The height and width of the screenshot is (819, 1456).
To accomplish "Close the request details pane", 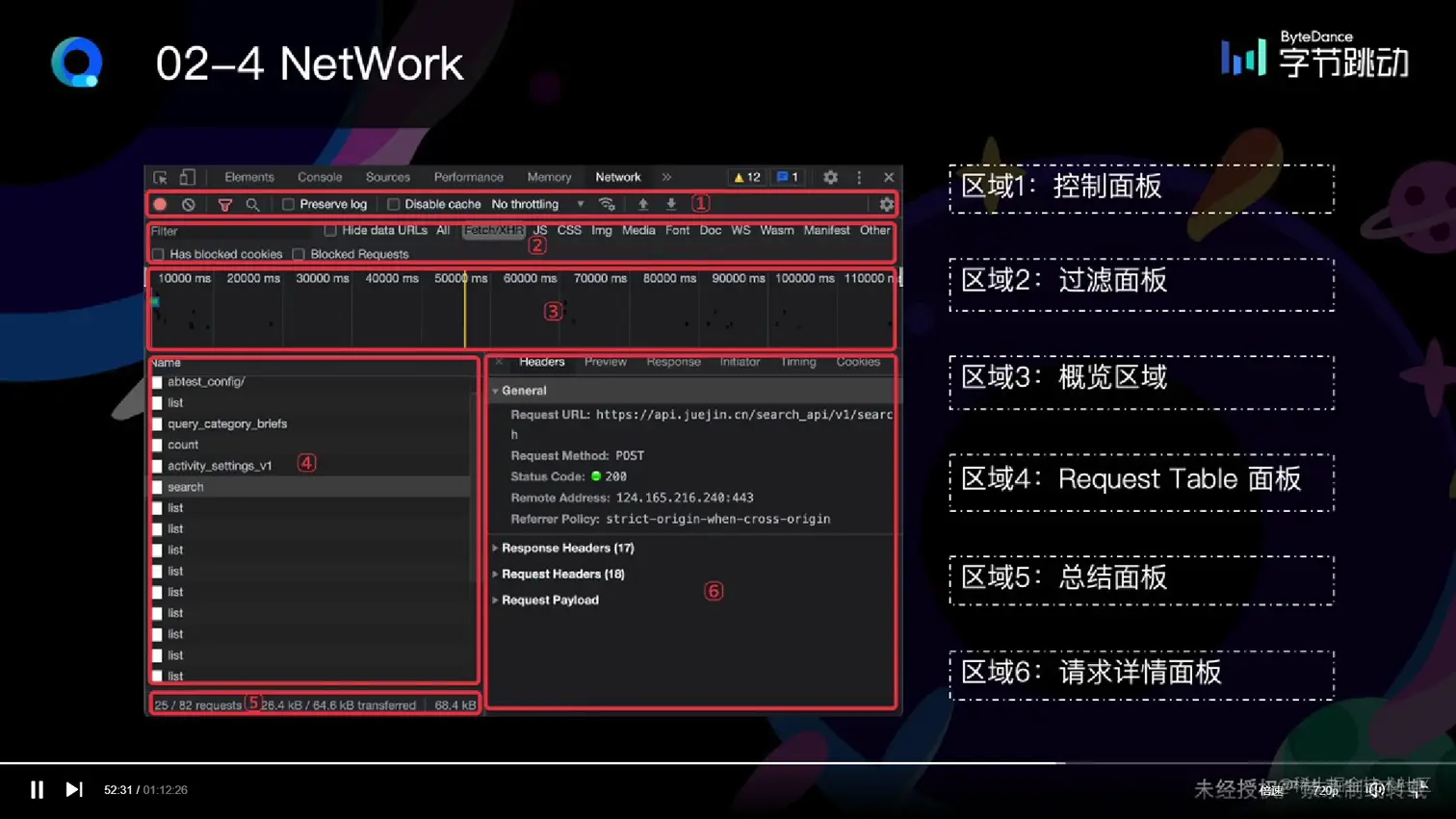I will tap(499, 362).
